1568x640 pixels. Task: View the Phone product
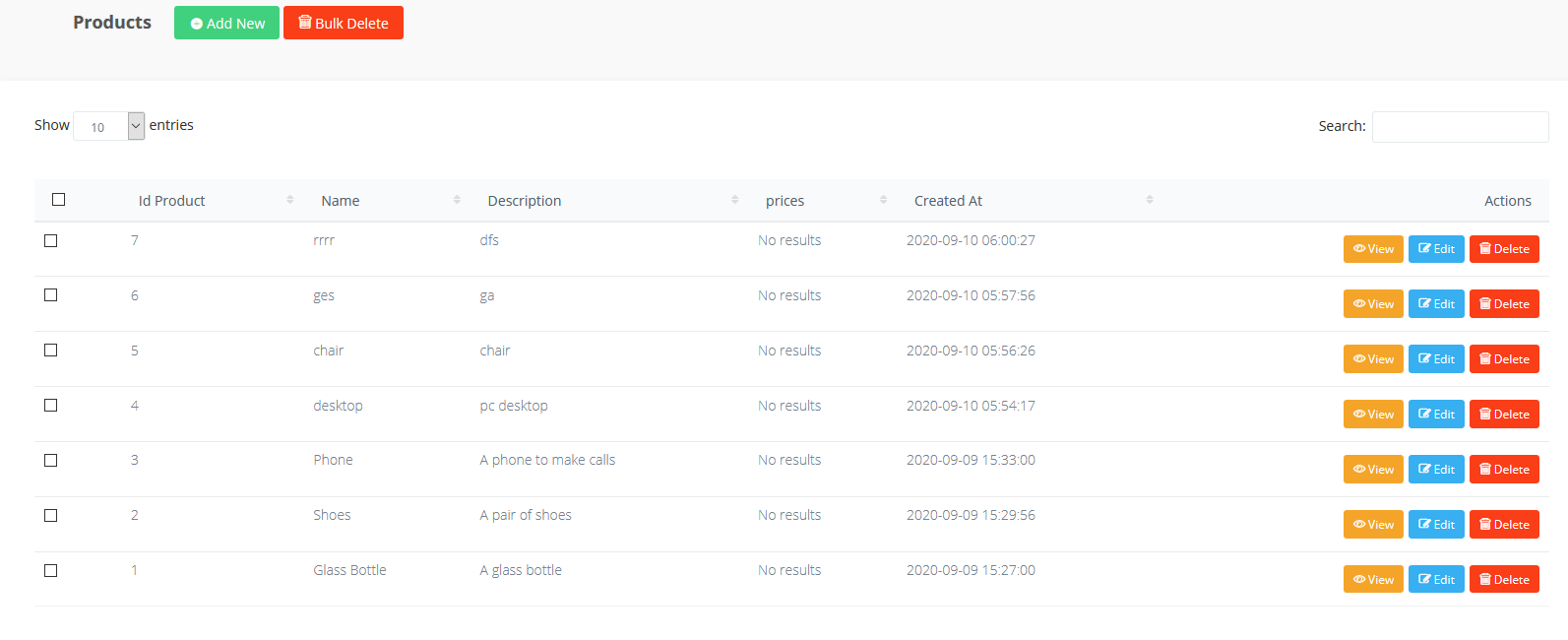[x=1373, y=470]
